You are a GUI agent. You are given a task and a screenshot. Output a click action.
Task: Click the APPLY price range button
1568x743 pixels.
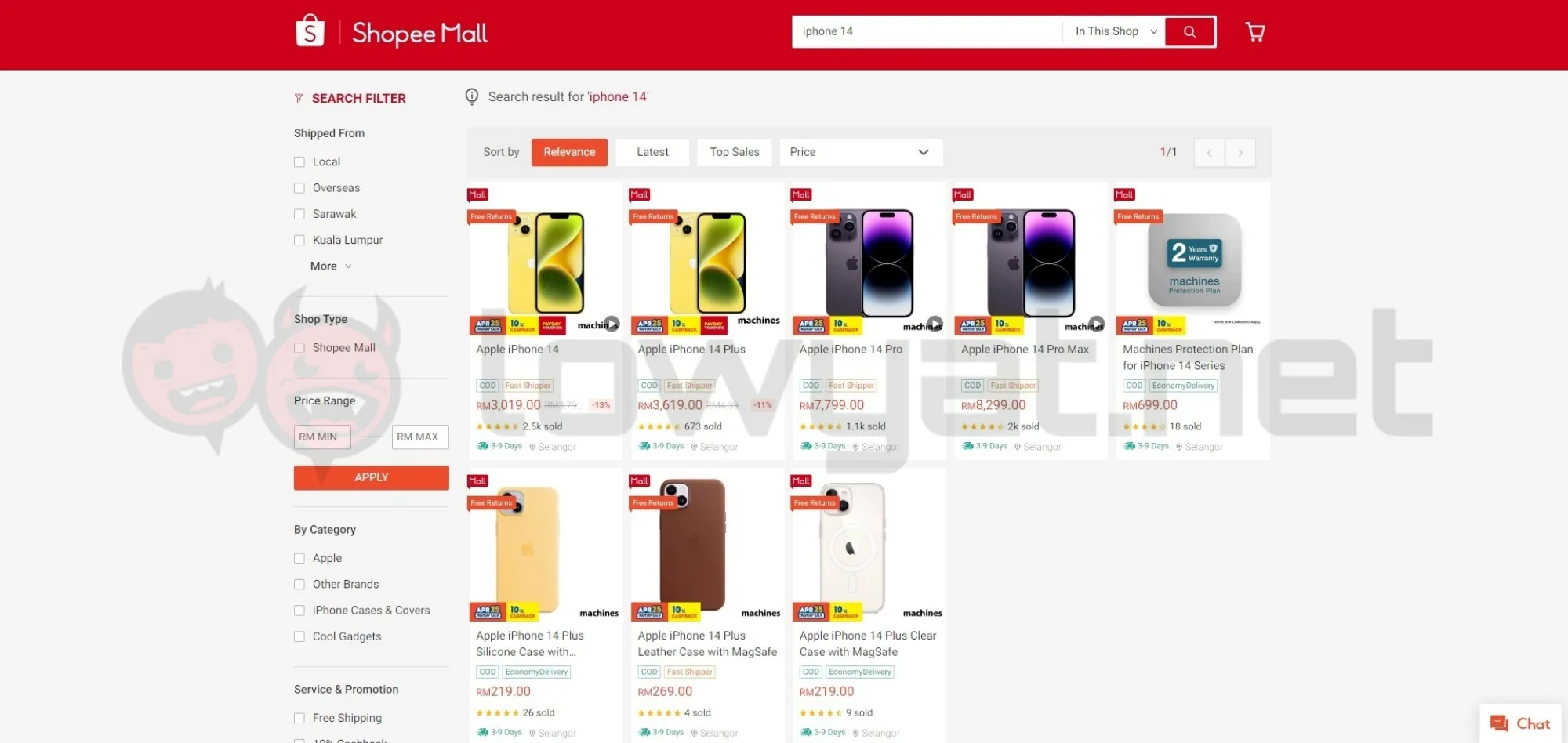coord(372,477)
